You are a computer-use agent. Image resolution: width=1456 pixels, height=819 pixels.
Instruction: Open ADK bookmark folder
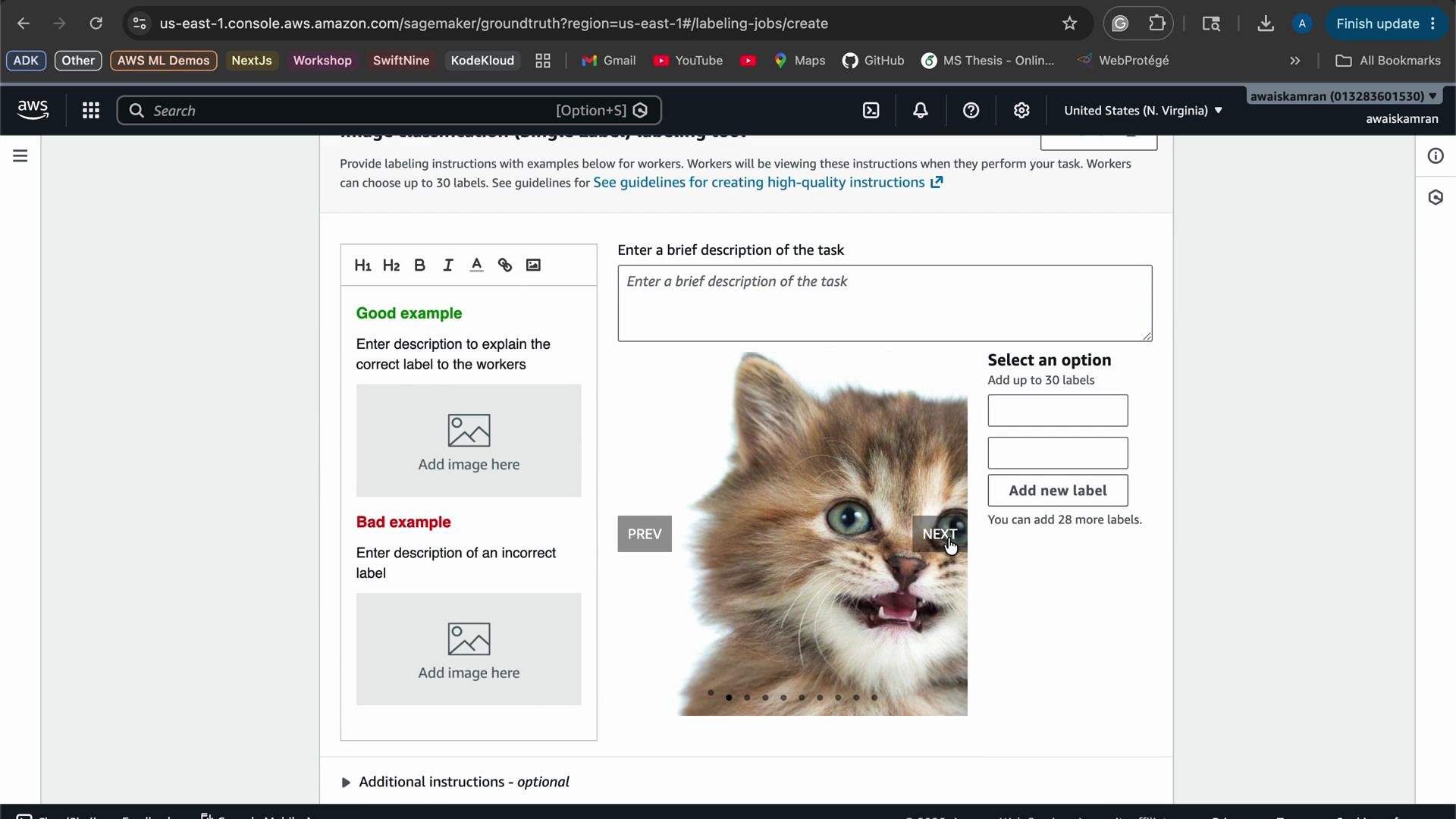[27, 61]
